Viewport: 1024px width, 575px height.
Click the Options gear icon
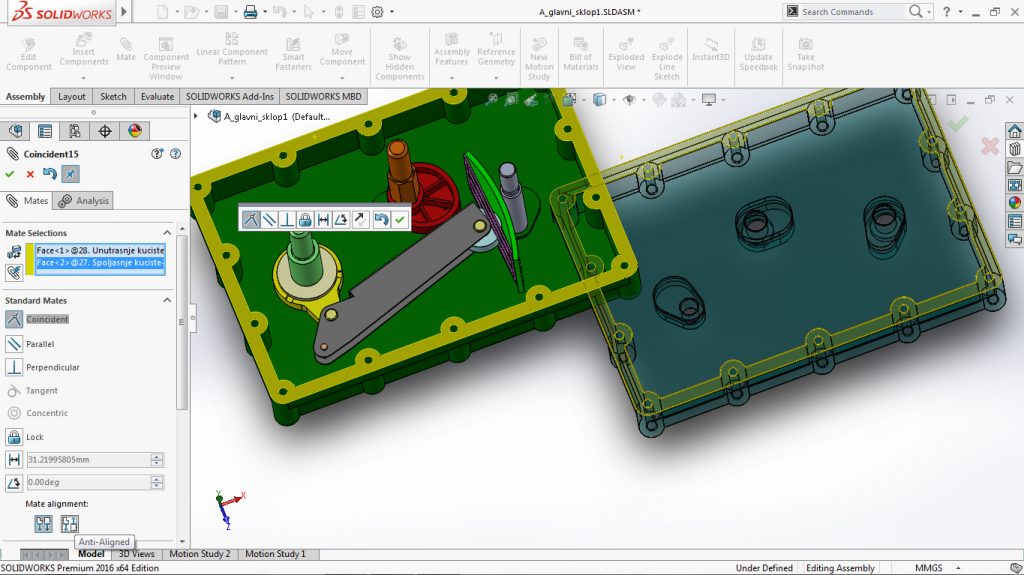tap(377, 12)
